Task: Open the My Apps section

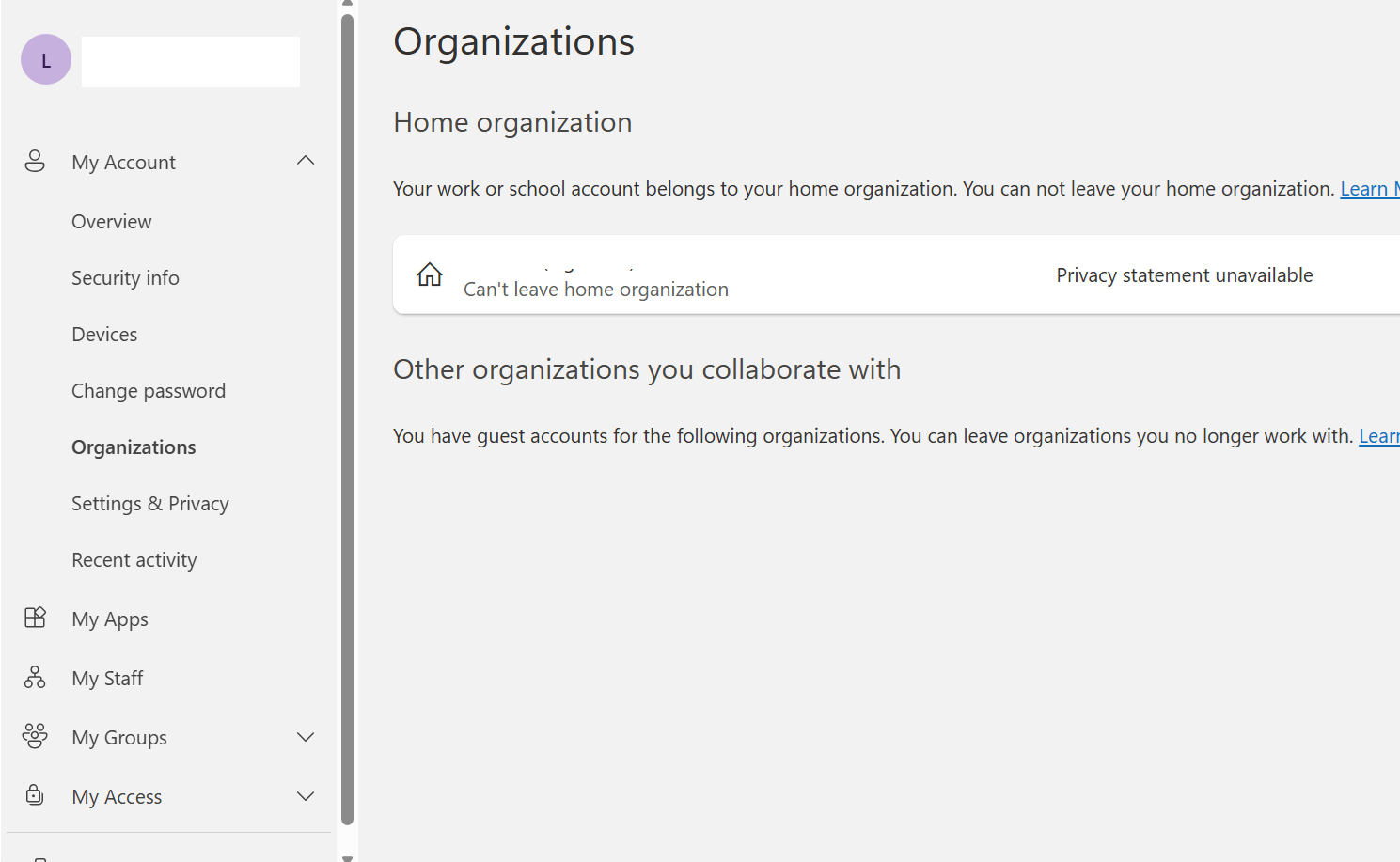Action: (x=110, y=619)
